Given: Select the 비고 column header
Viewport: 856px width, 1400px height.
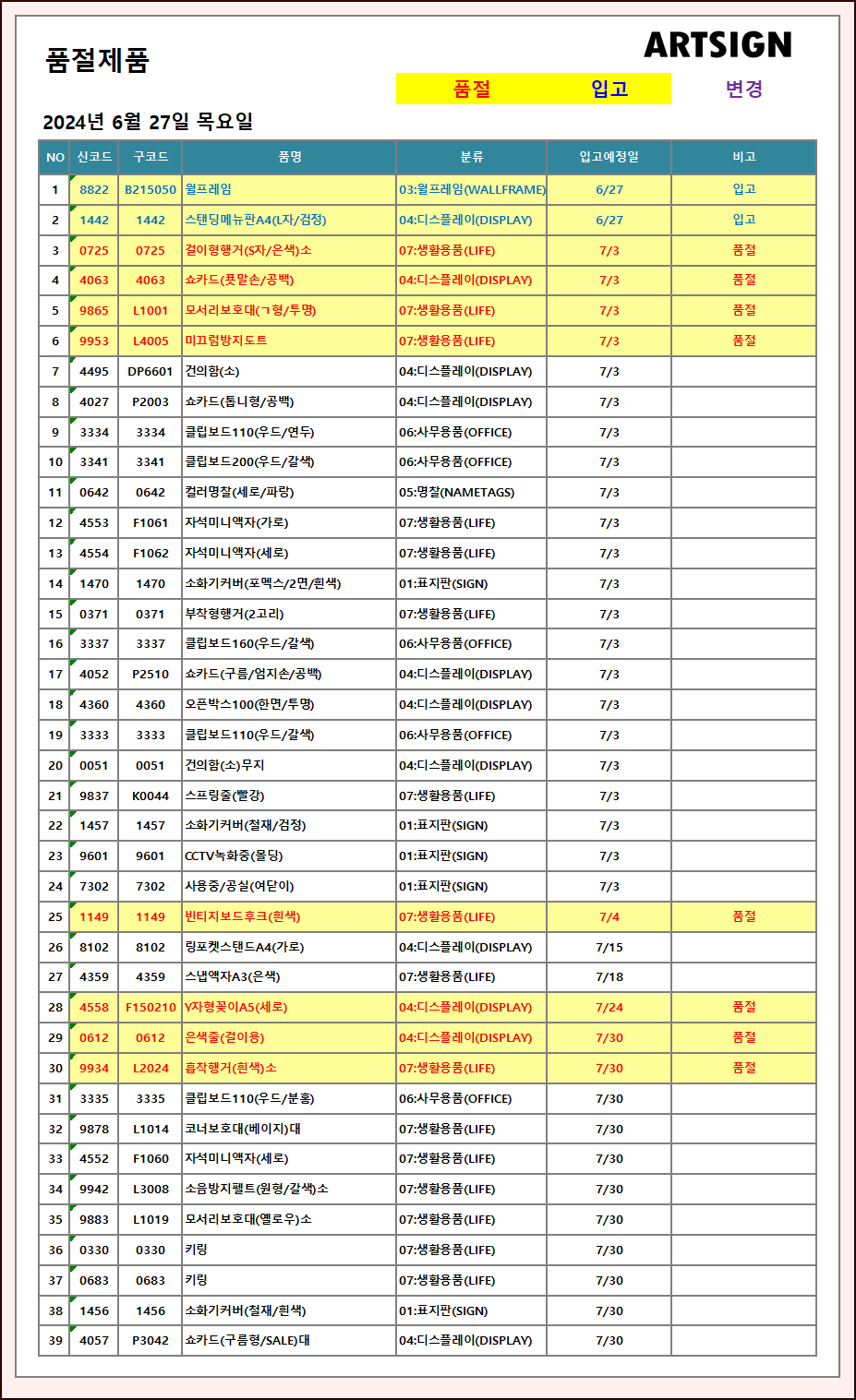Looking at the screenshot, I should [x=743, y=157].
